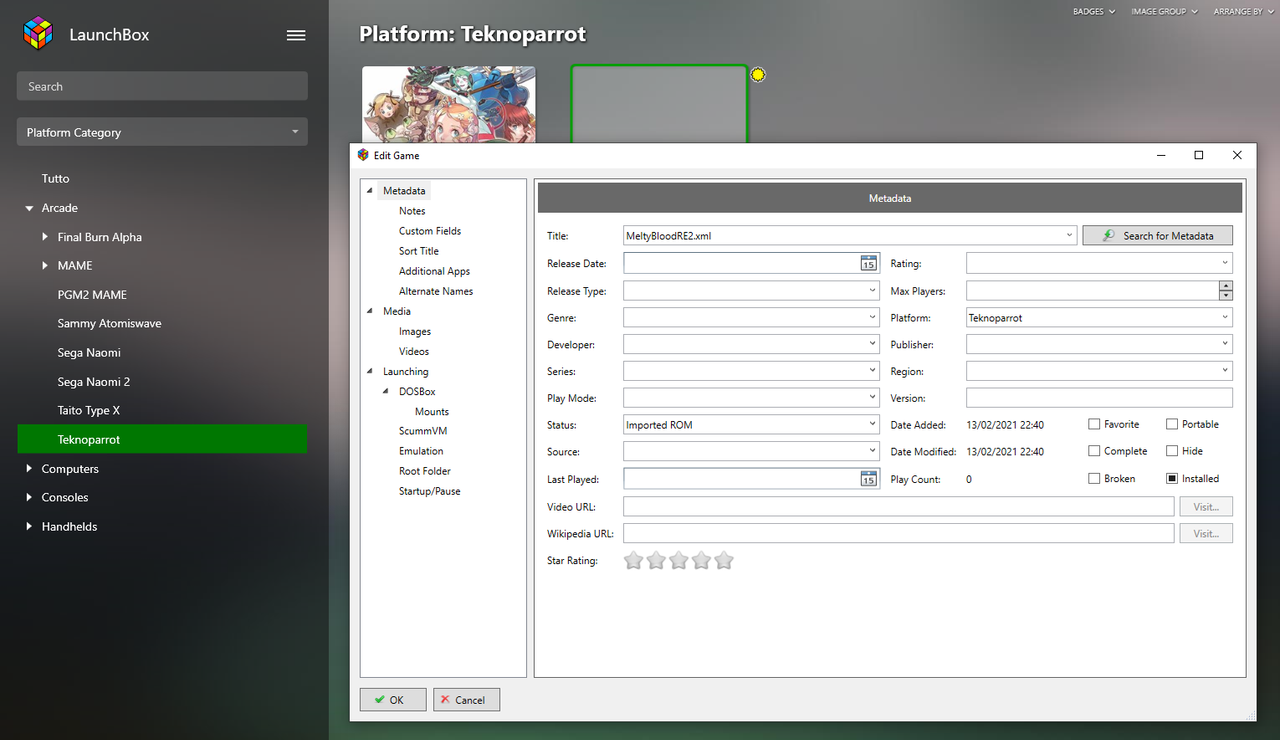Open the BADGES menu
Screen dimensions: 1280x740
point(1093,11)
